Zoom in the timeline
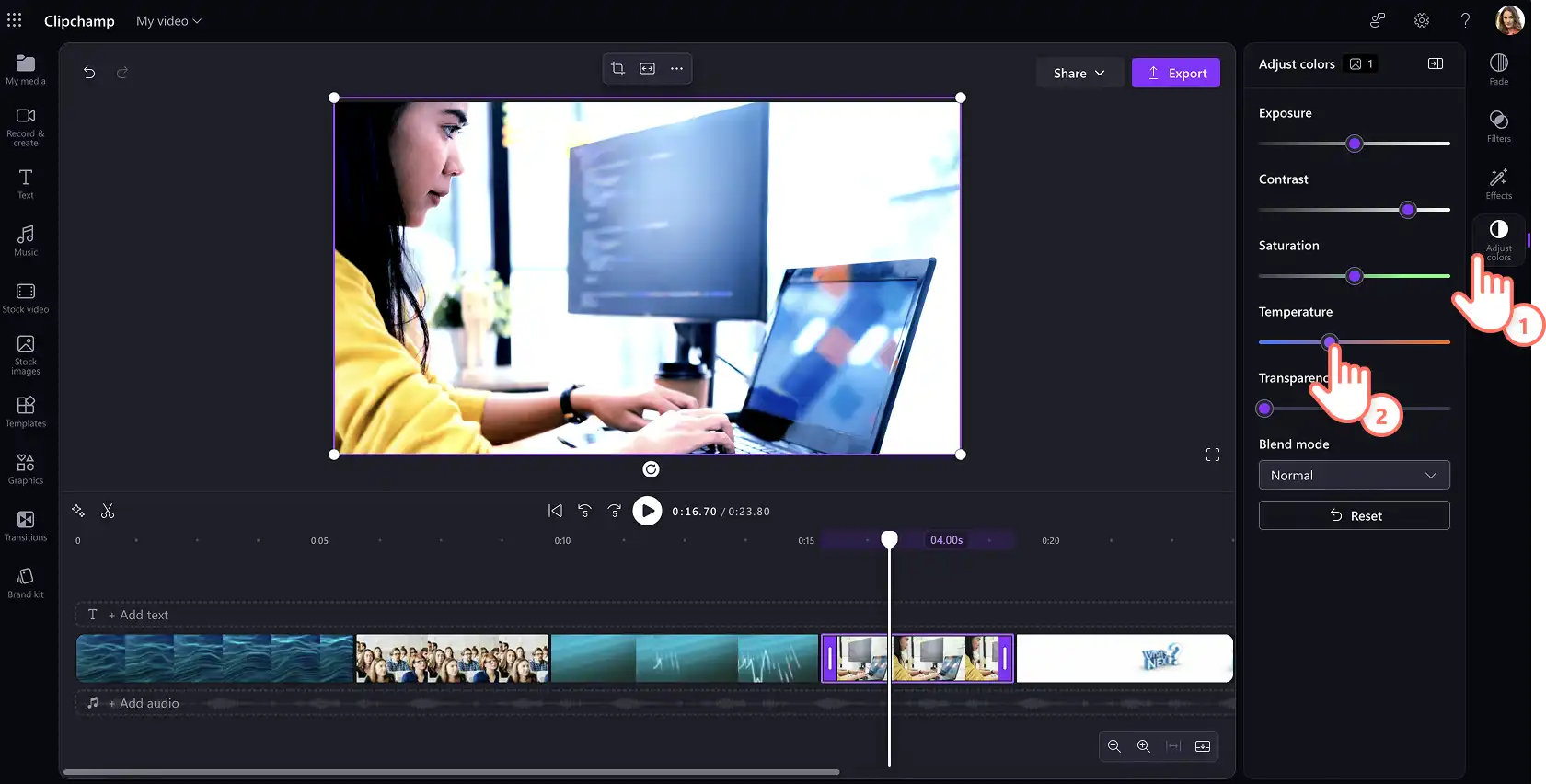Image resolution: width=1546 pixels, height=784 pixels. pos(1144,746)
